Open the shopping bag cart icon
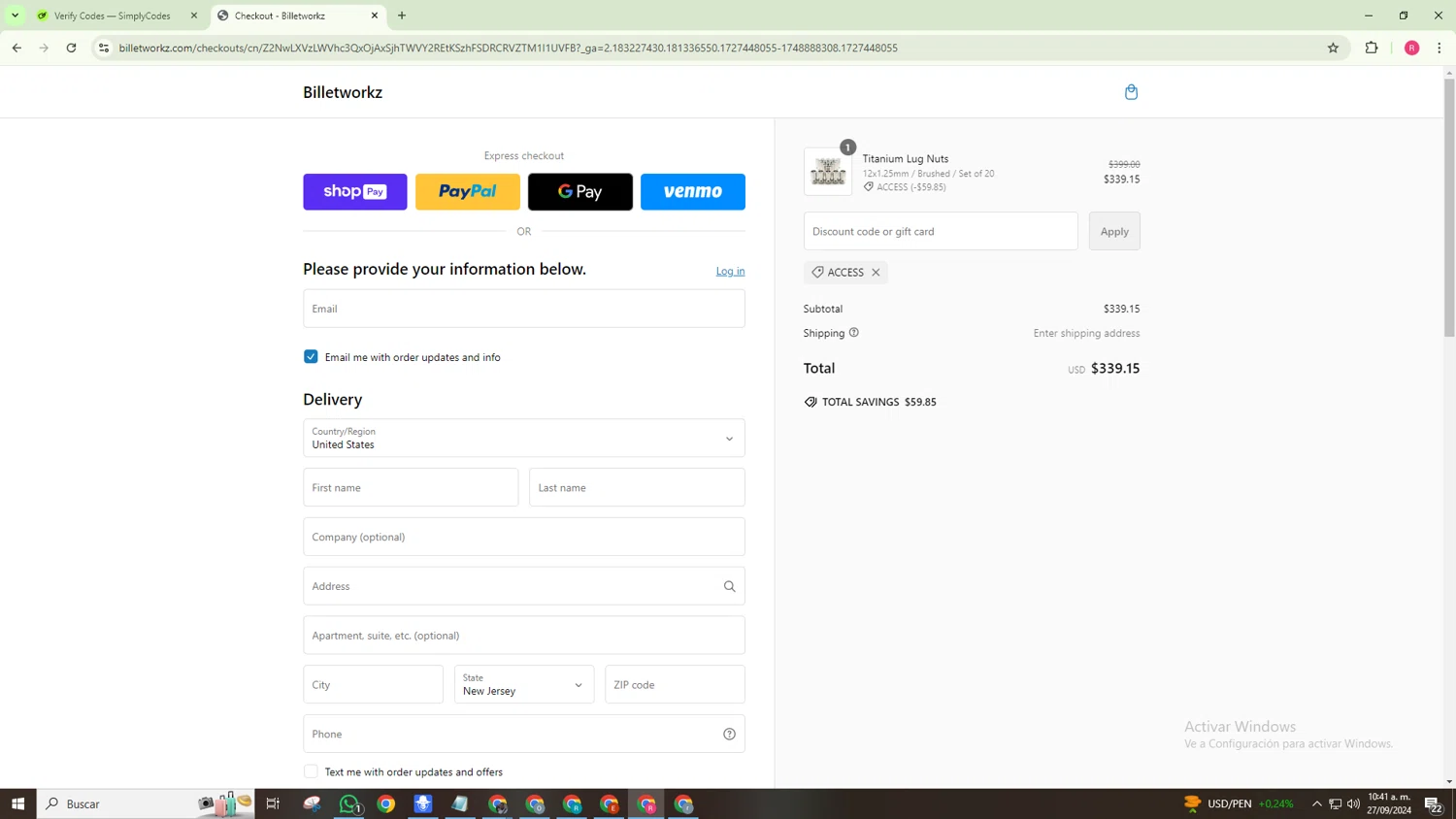The height and width of the screenshot is (819, 1456). click(x=1131, y=92)
